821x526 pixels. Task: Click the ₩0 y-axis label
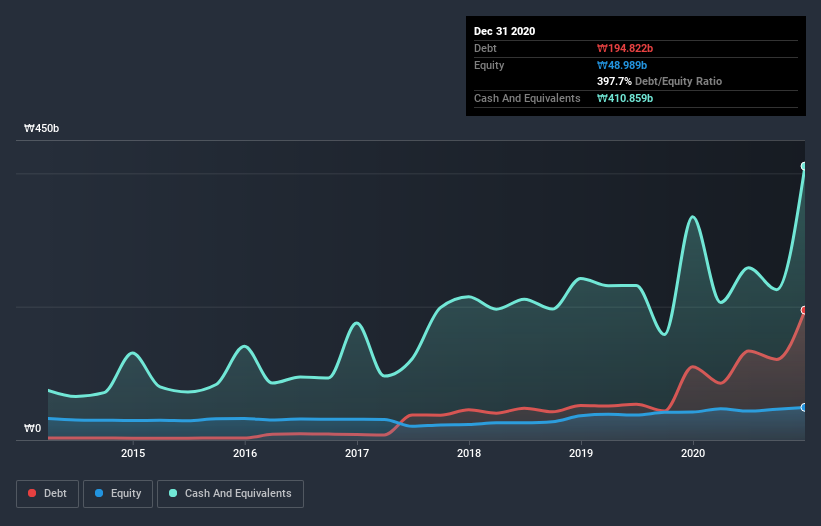click(x=32, y=429)
